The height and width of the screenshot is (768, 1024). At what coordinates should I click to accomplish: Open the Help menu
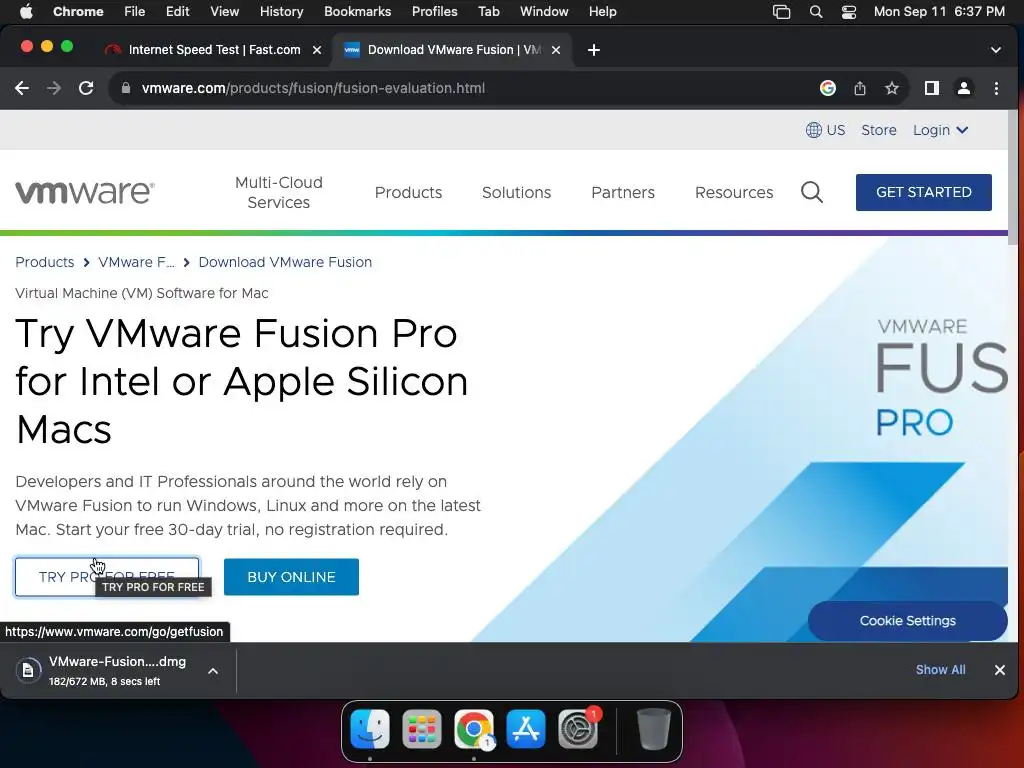[602, 11]
